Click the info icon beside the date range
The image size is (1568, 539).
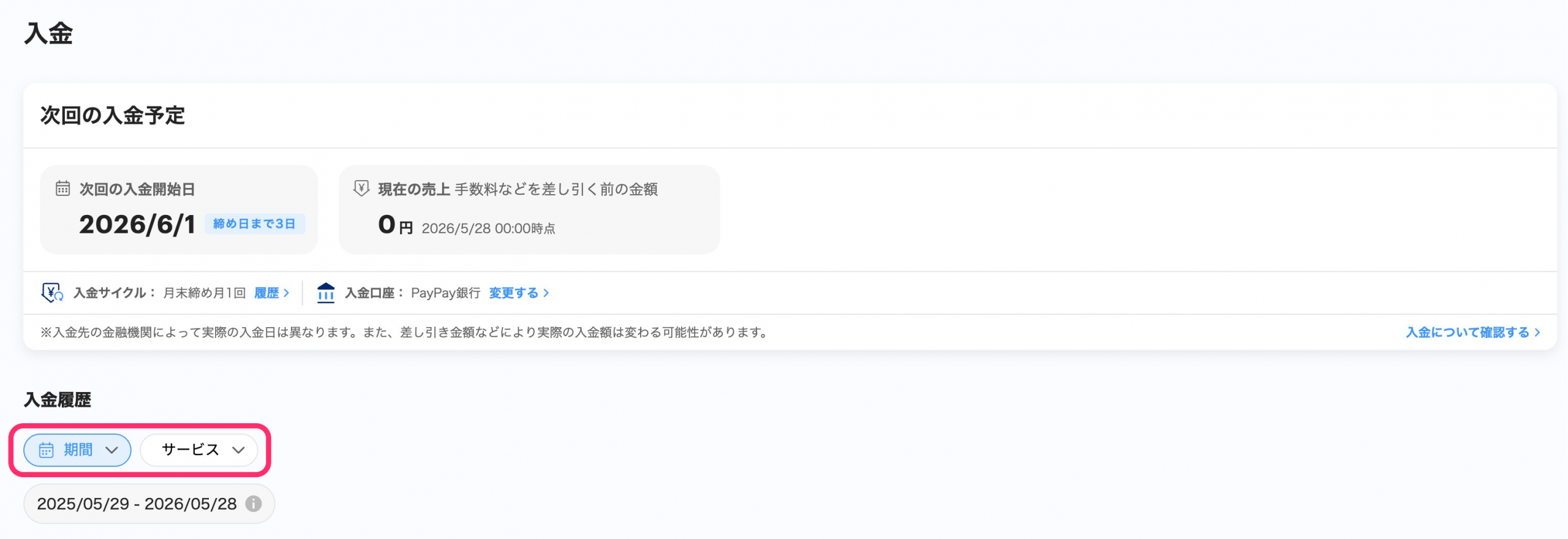pyautogui.click(x=254, y=503)
